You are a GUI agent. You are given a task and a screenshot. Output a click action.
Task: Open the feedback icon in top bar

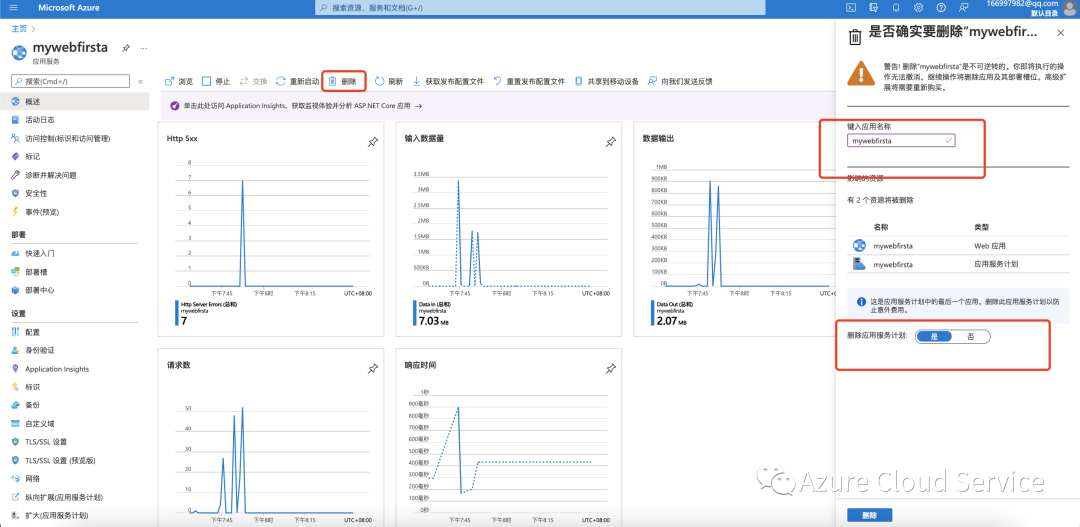(x=963, y=8)
